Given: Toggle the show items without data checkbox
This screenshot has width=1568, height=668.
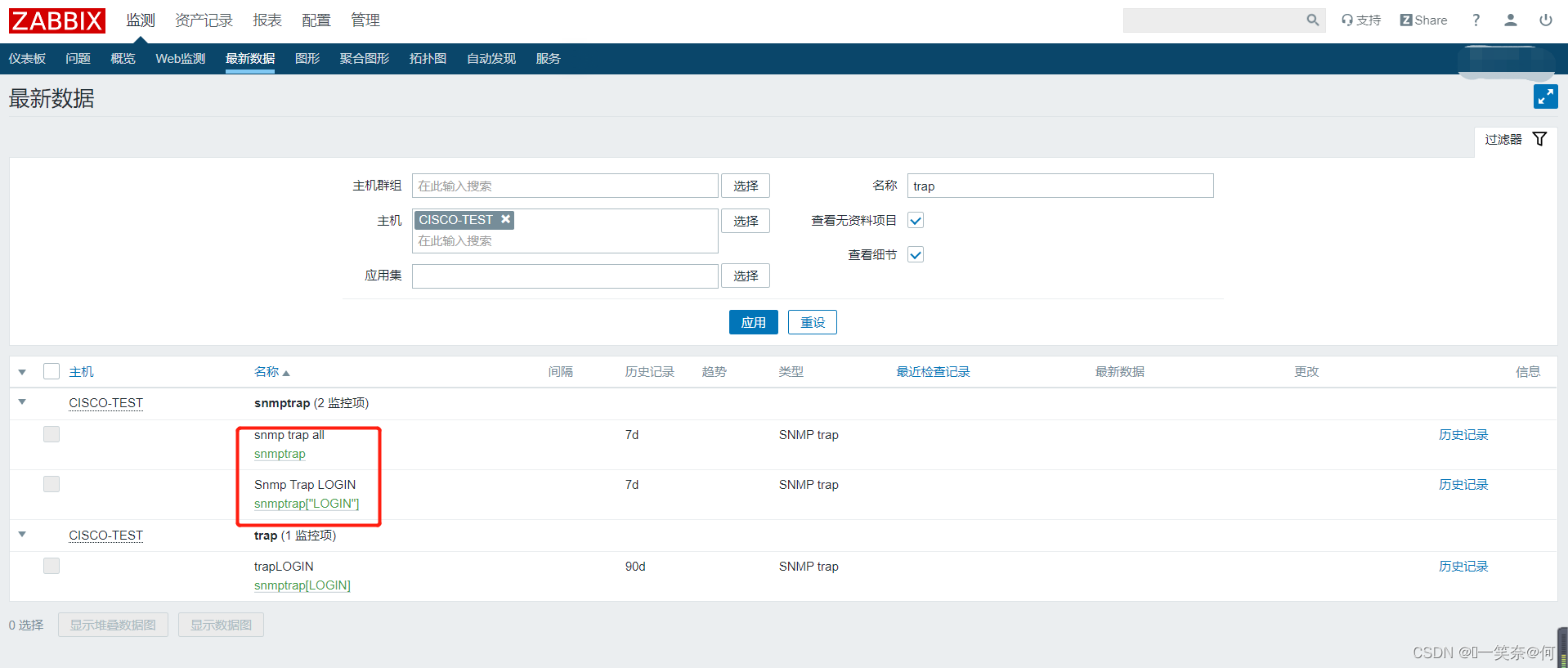Looking at the screenshot, I should point(916,221).
